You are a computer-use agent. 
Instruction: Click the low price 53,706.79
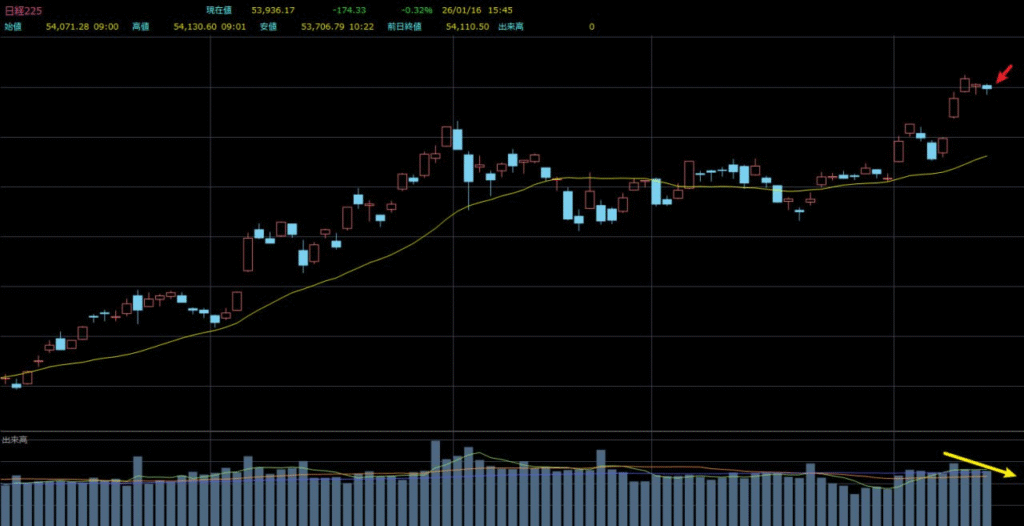[x=322, y=27]
